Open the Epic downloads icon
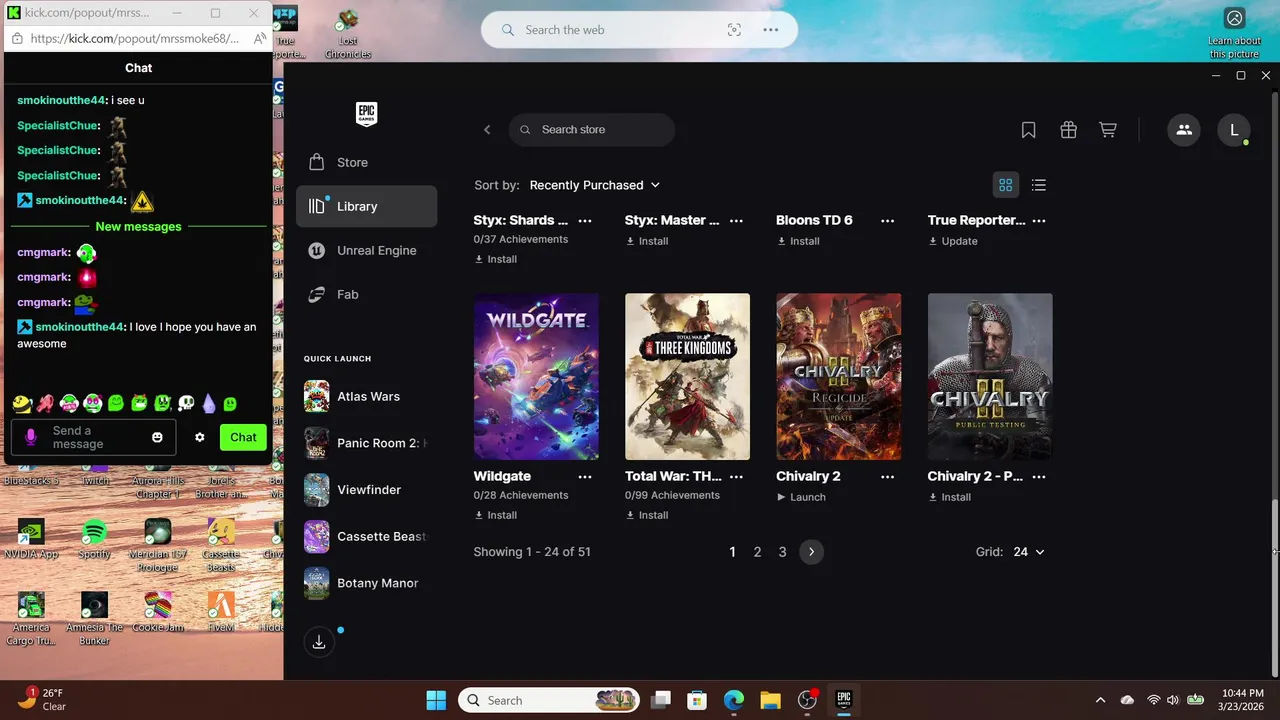Screen dimensions: 1280x720 [319, 642]
